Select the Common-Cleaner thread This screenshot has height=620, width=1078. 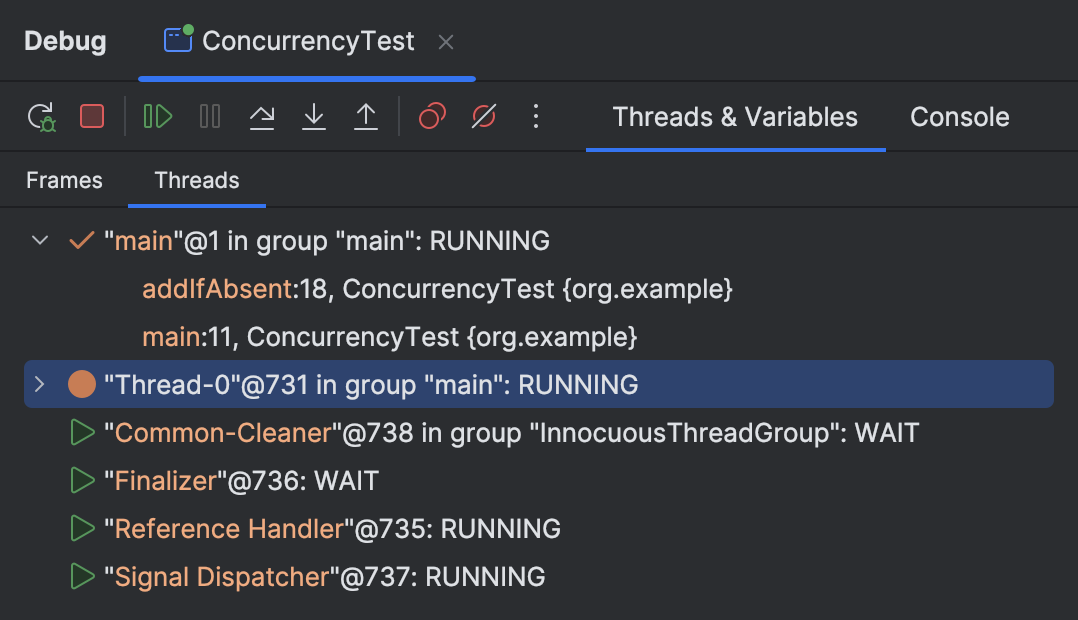point(300,432)
